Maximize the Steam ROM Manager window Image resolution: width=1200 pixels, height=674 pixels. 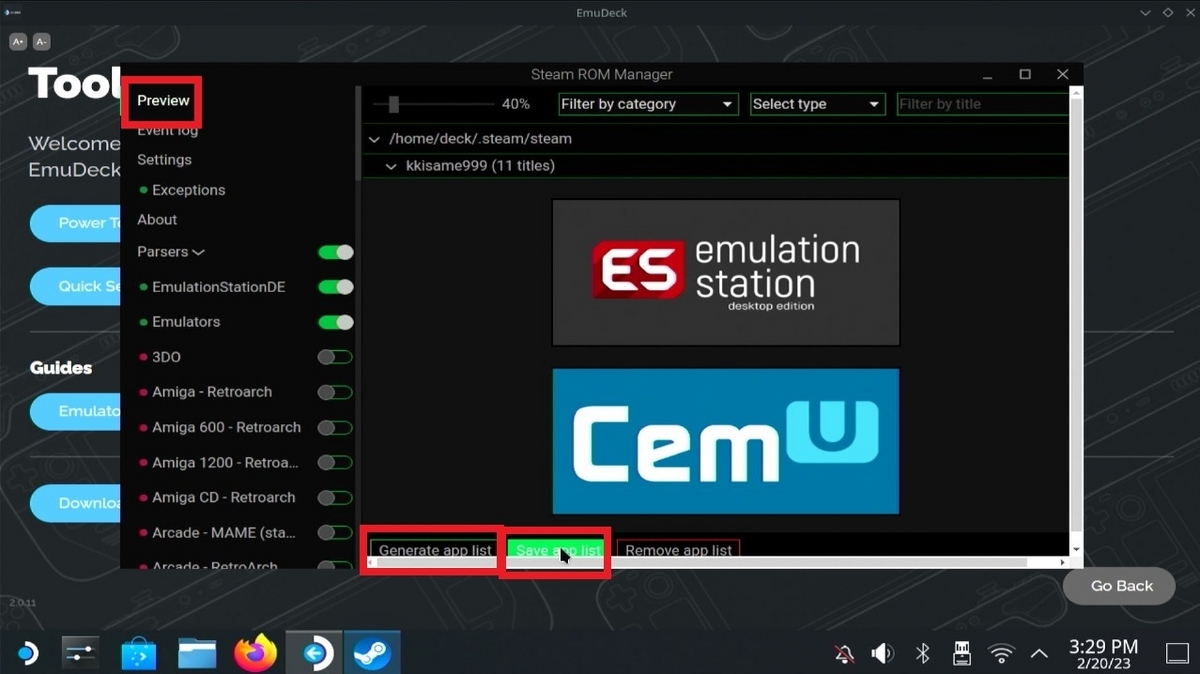click(x=1025, y=74)
